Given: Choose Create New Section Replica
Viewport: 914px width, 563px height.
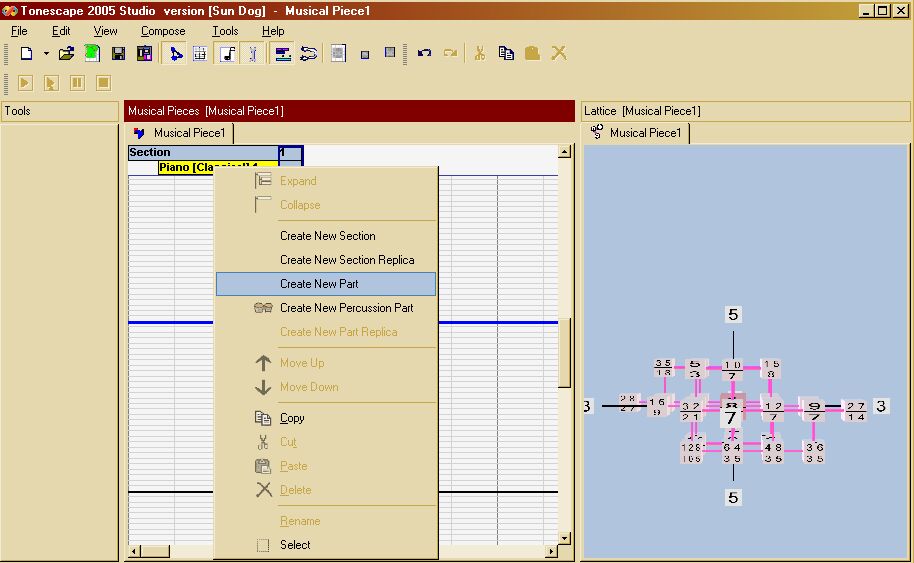Looking at the screenshot, I should pos(326,260).
